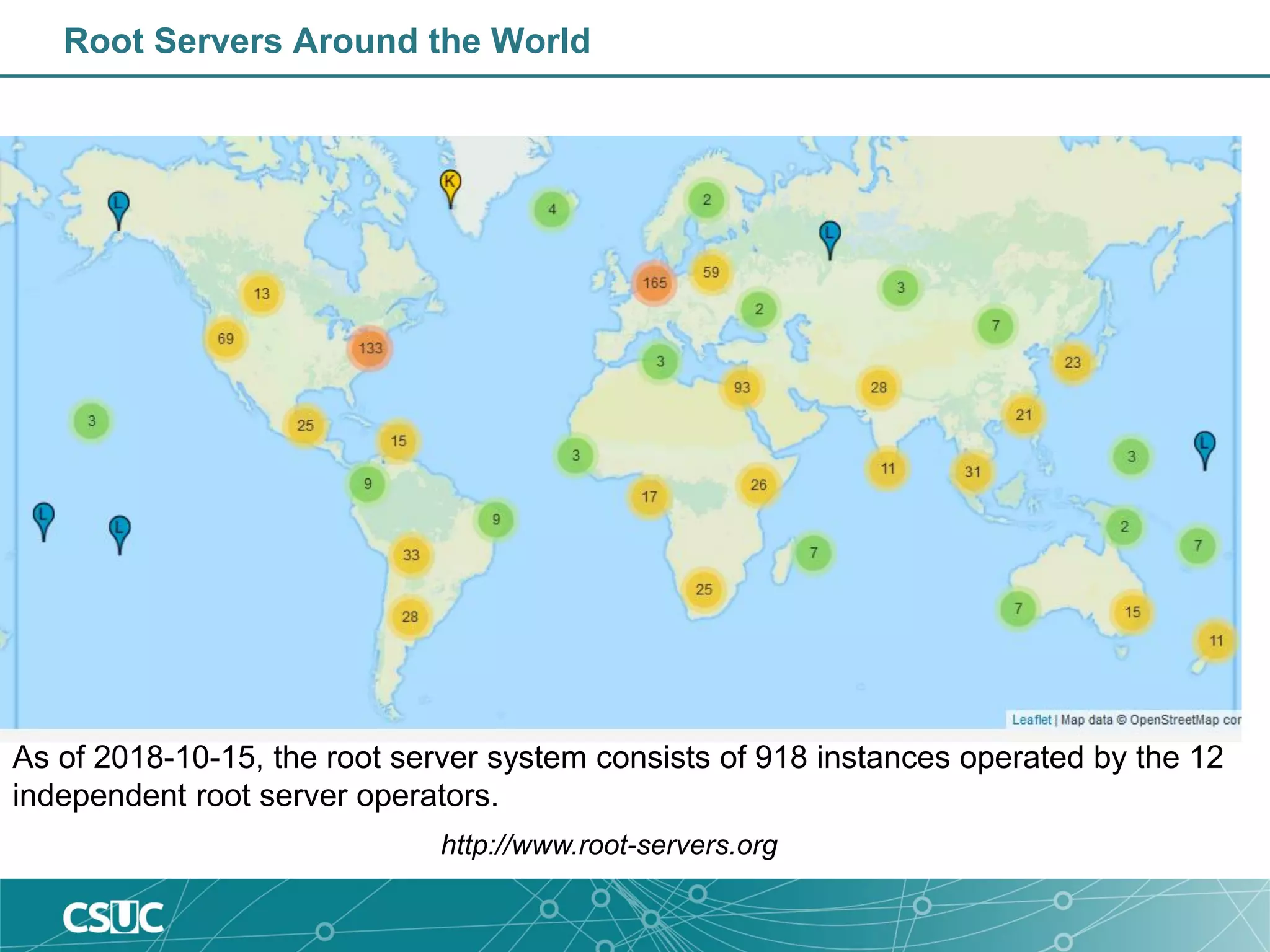The height and width of the screenshot is (952, 1270).
Task: Open the 25 cluster over Mexico
Action: pos(305,426)
